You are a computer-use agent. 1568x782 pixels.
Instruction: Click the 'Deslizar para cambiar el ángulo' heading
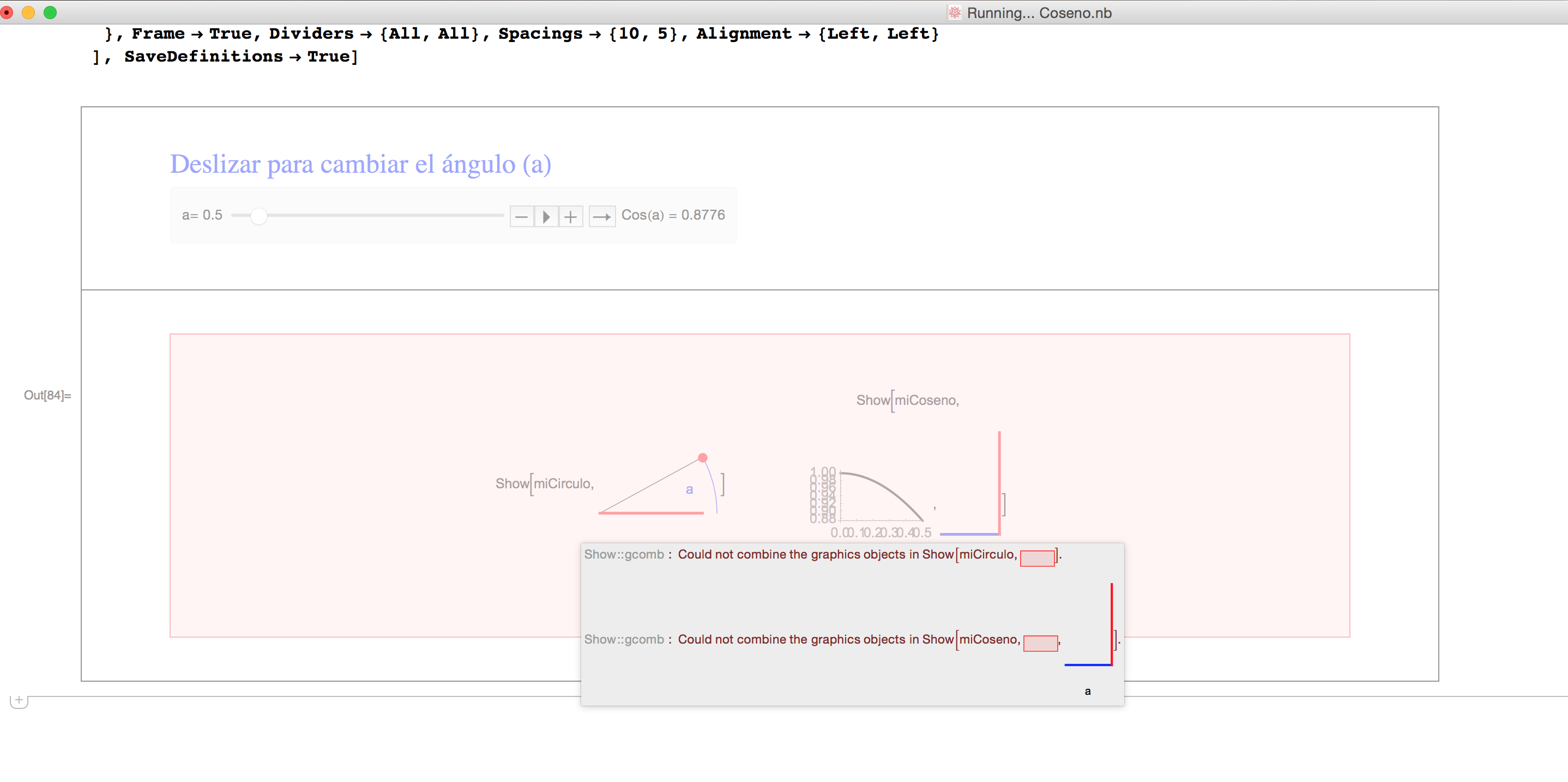(x=360, y=165)
